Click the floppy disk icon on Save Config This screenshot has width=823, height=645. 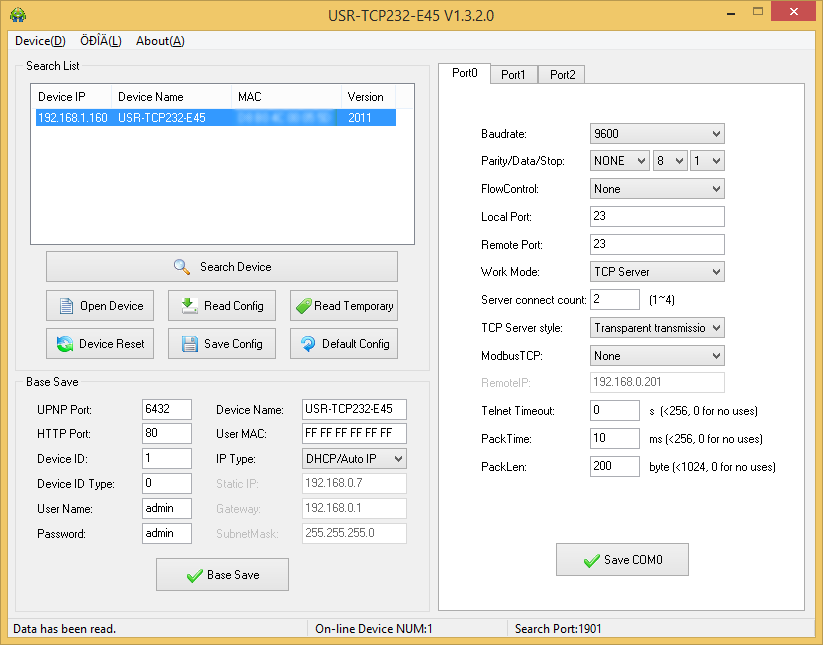pos(189,344)
